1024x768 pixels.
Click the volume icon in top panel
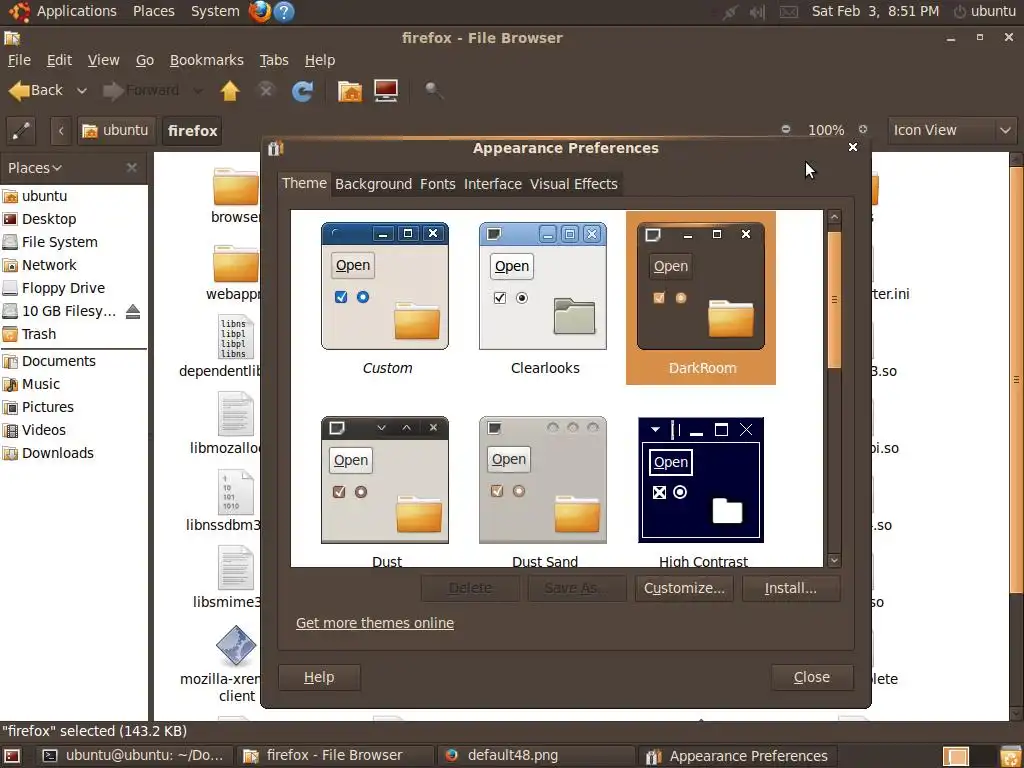pyautogui.click(x=758, y=12)
